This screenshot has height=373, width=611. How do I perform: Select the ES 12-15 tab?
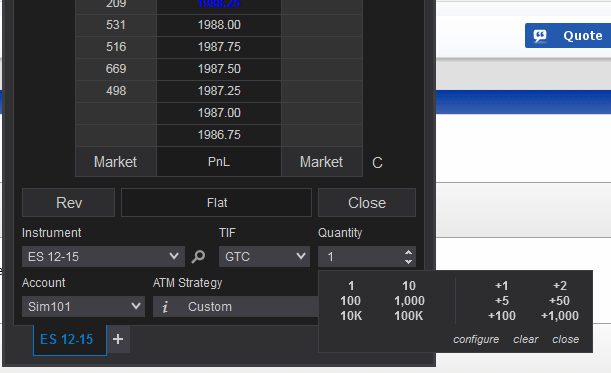(x=70, y=339)
